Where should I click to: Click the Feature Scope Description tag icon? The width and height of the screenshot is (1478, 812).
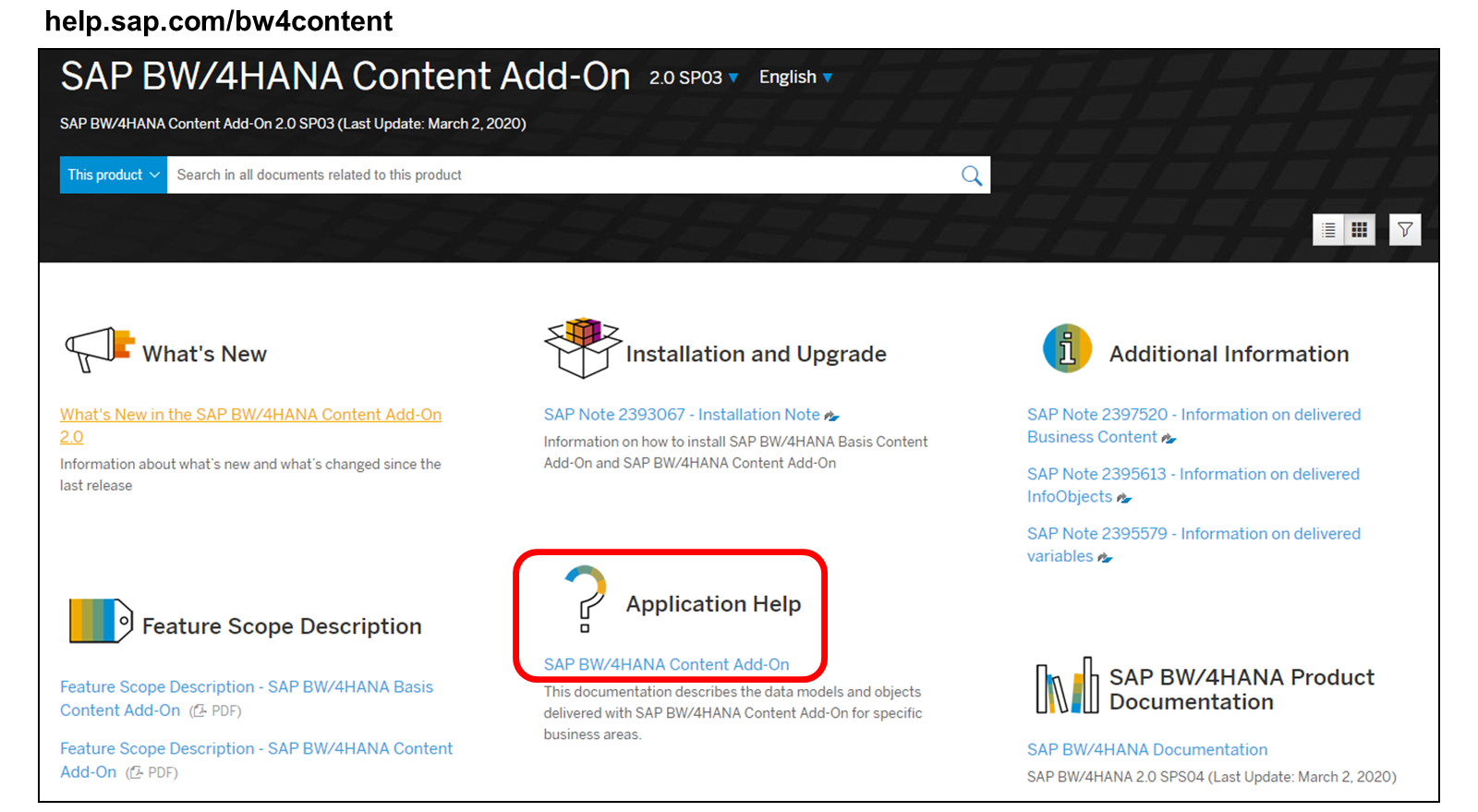[x=101, y=621]
